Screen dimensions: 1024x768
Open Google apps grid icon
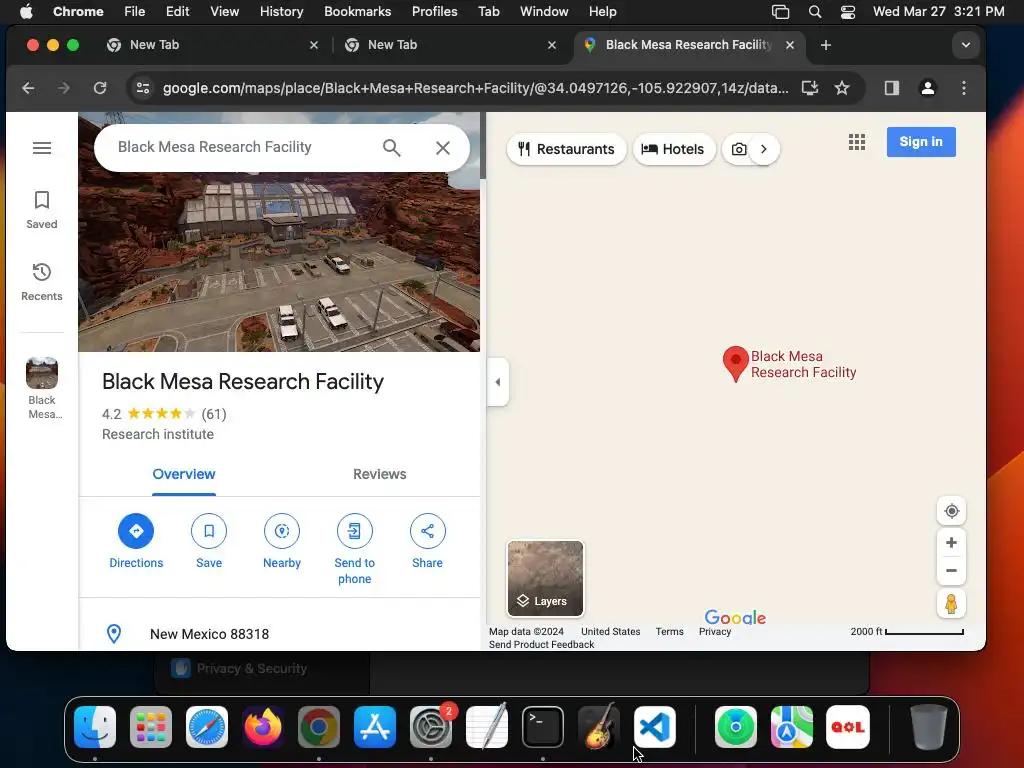pyautogui.click(x=857, y=142)
